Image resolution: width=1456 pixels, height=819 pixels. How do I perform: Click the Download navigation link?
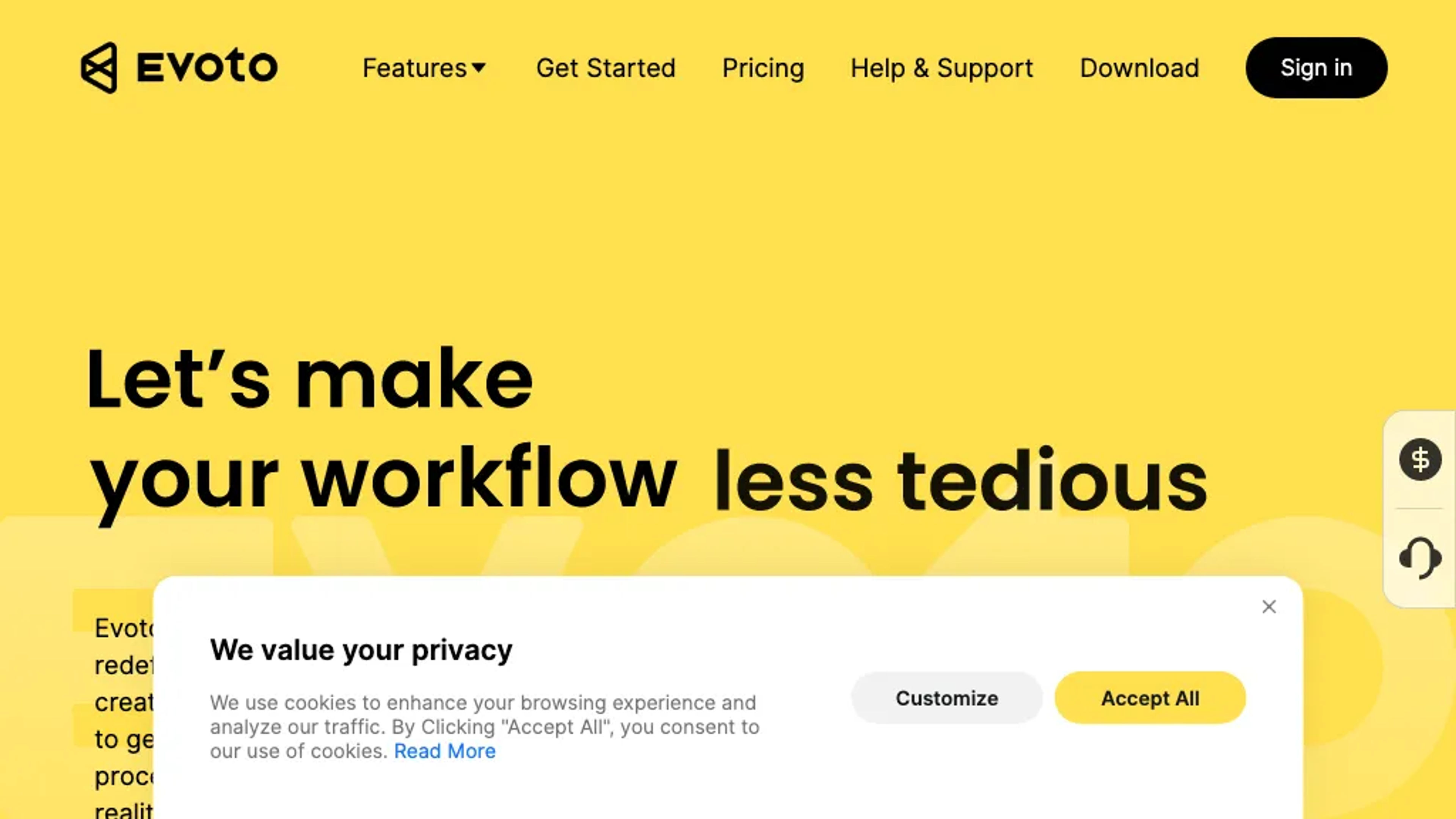pyautogui.click(x=1139, y=67)
